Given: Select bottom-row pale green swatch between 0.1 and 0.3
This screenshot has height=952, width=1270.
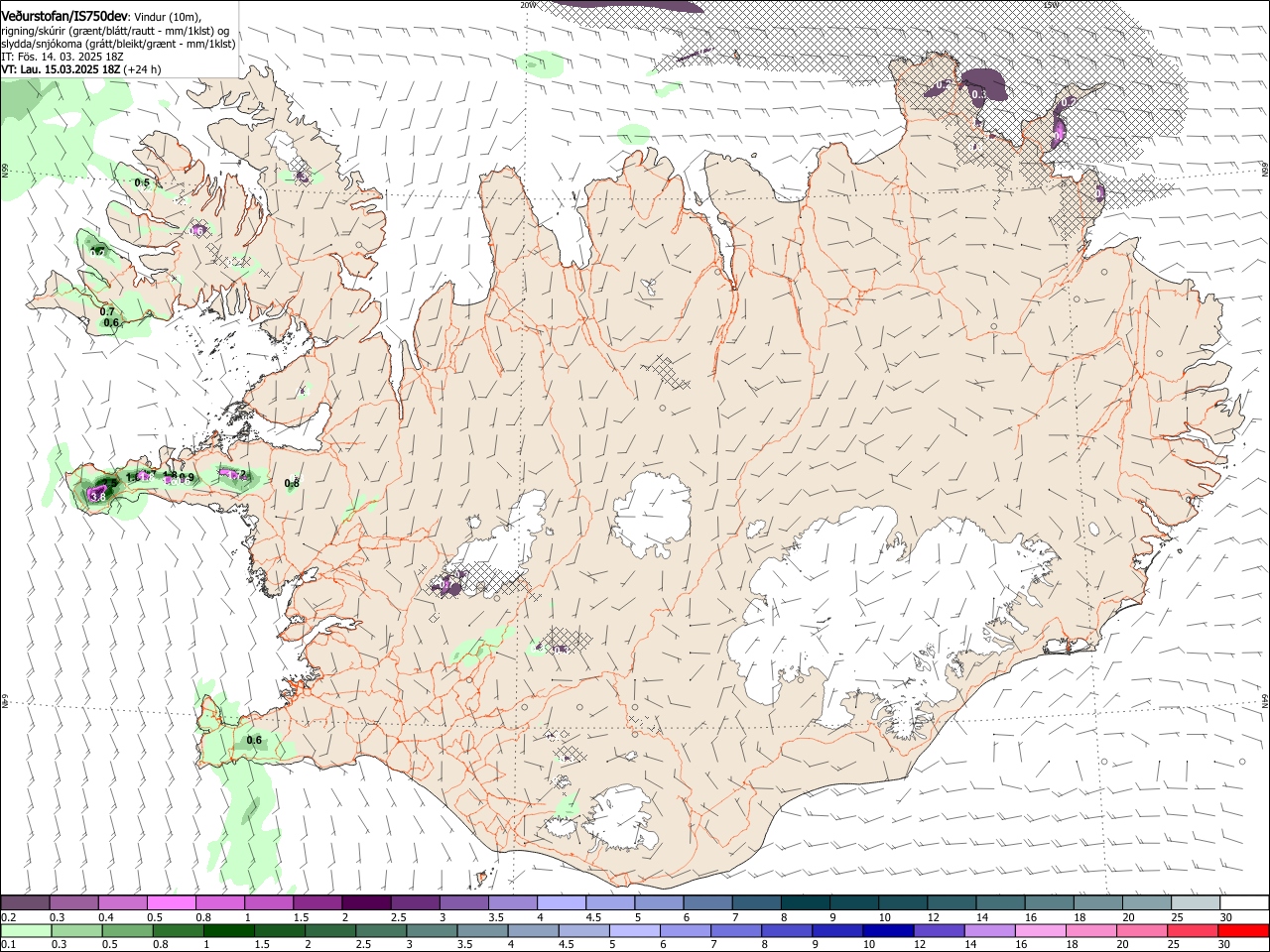Looking at the screenshot, I should 28,930.
